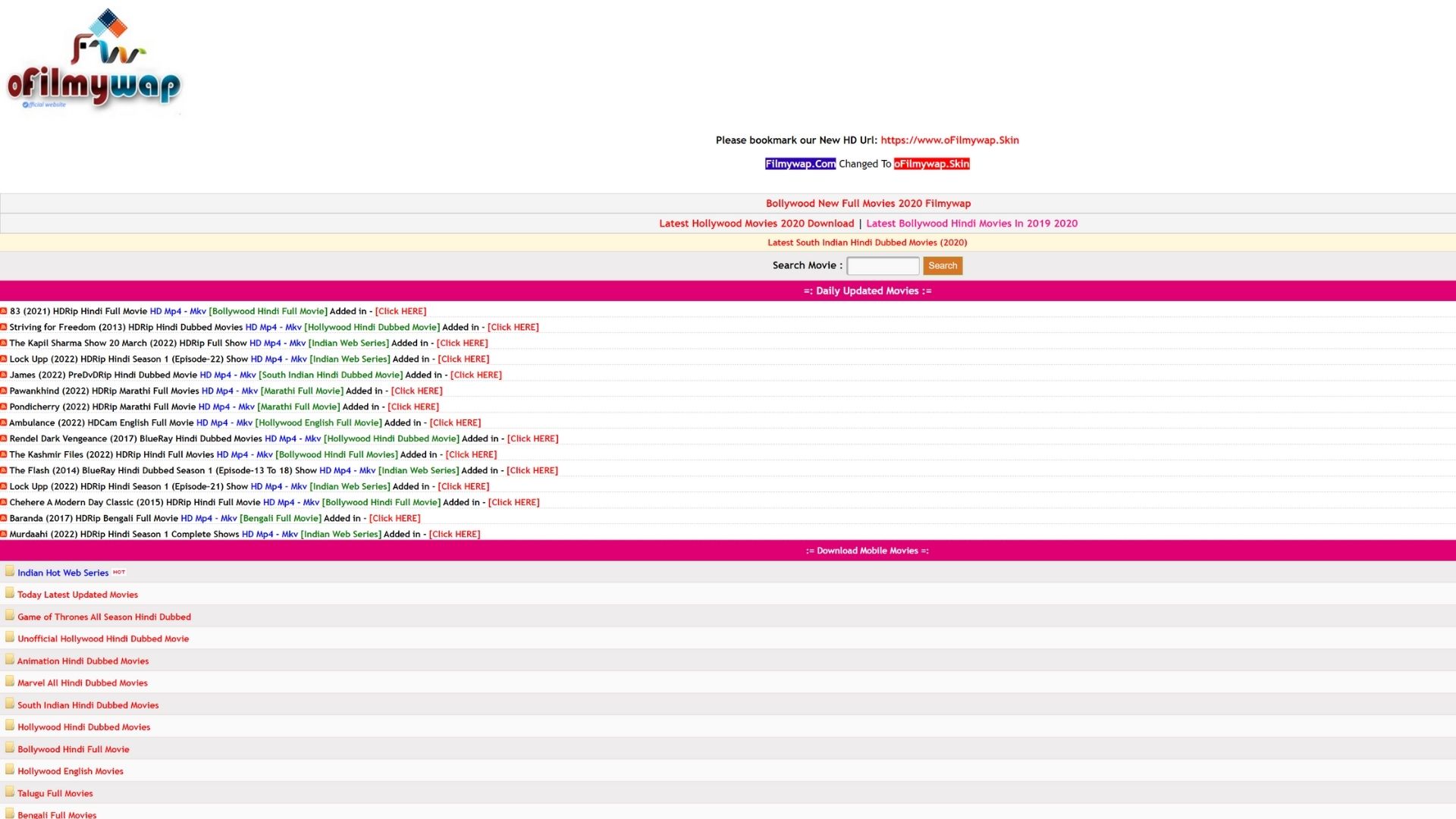Screen dimensions: 1456x819
Task: Click RSS icon beside 83 (2021) movie
Action: coord(4,311)
